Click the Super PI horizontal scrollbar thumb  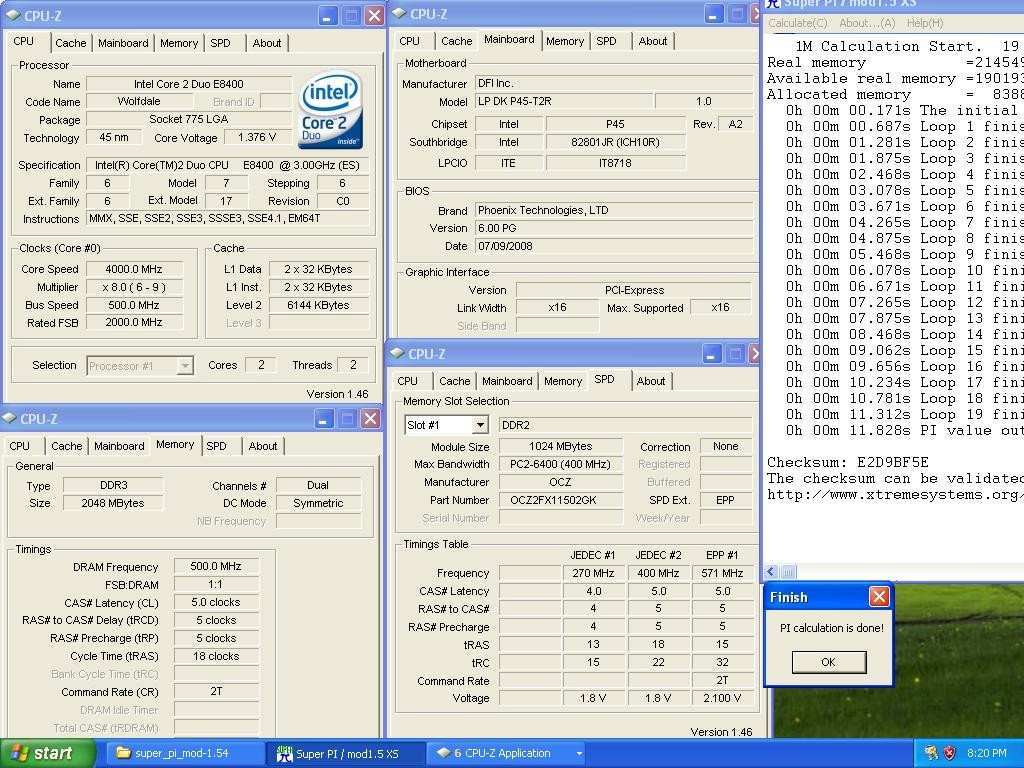coord(788,572)
